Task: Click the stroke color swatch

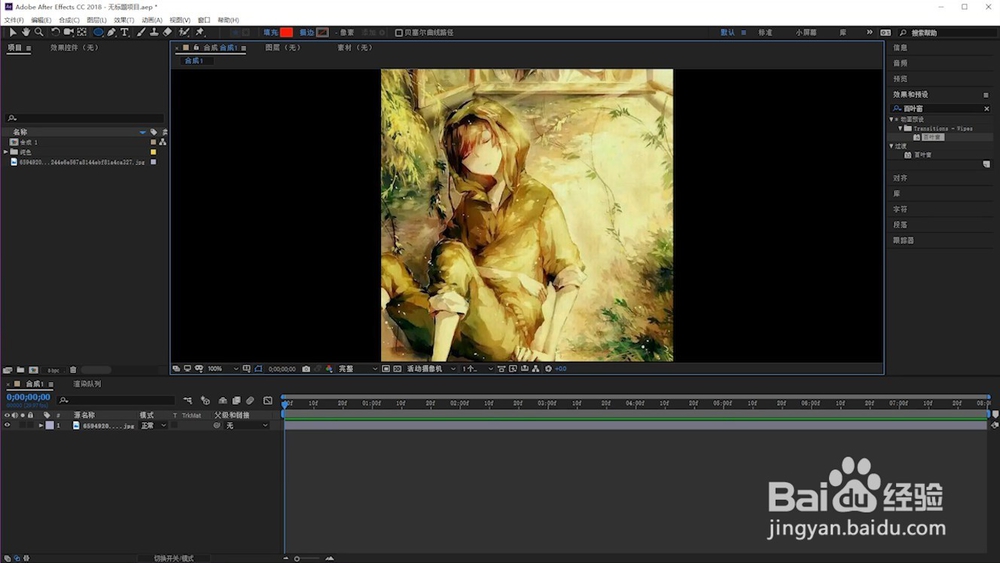Action: (x=323, y=33)
